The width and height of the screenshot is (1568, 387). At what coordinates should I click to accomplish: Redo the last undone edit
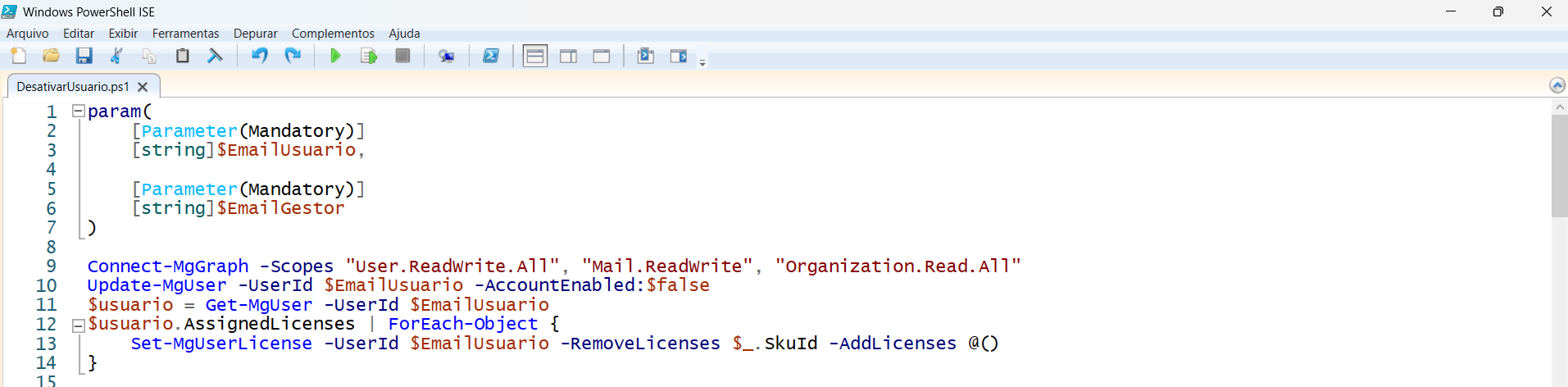(x=293, y=56)
